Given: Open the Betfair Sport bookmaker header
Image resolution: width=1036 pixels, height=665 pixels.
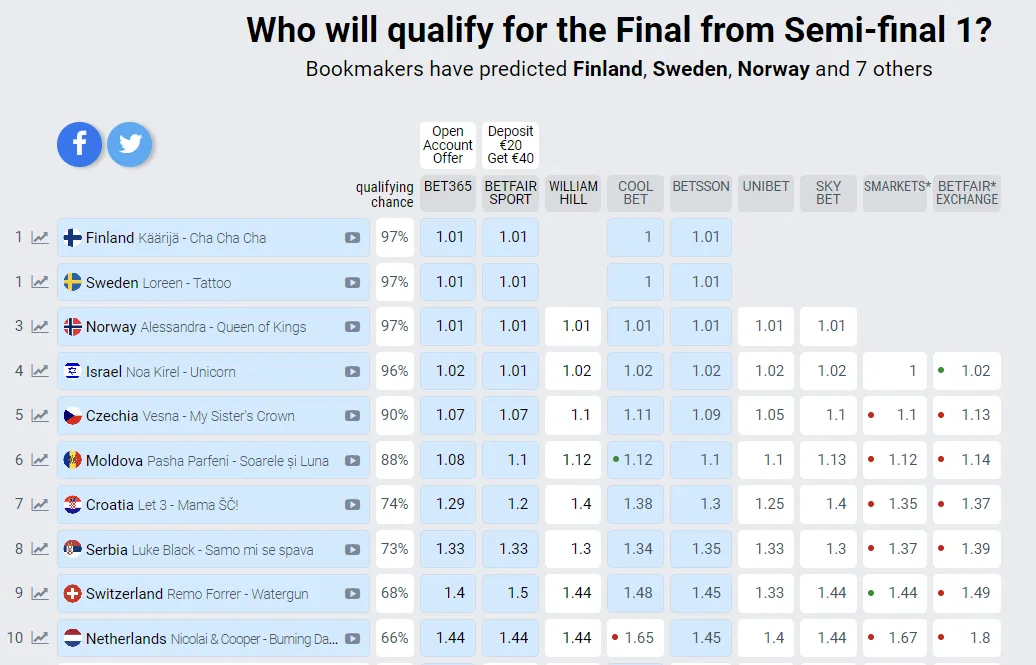Looking at the screenshot, I should 510,193.
